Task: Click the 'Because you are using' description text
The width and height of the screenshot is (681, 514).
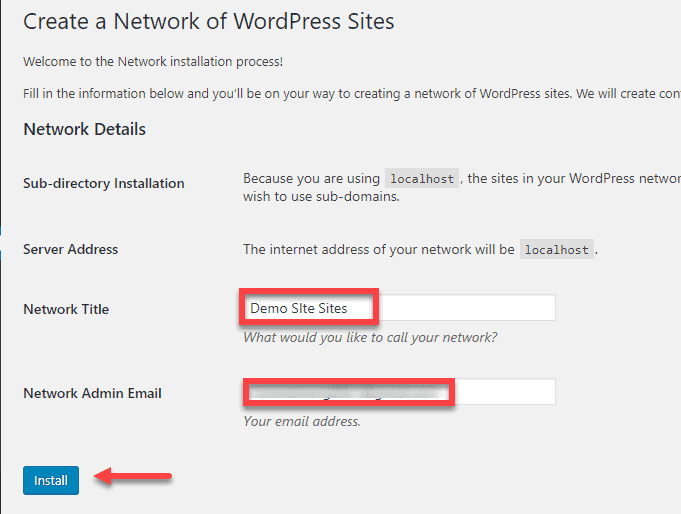Action: (x=311, y=179)
